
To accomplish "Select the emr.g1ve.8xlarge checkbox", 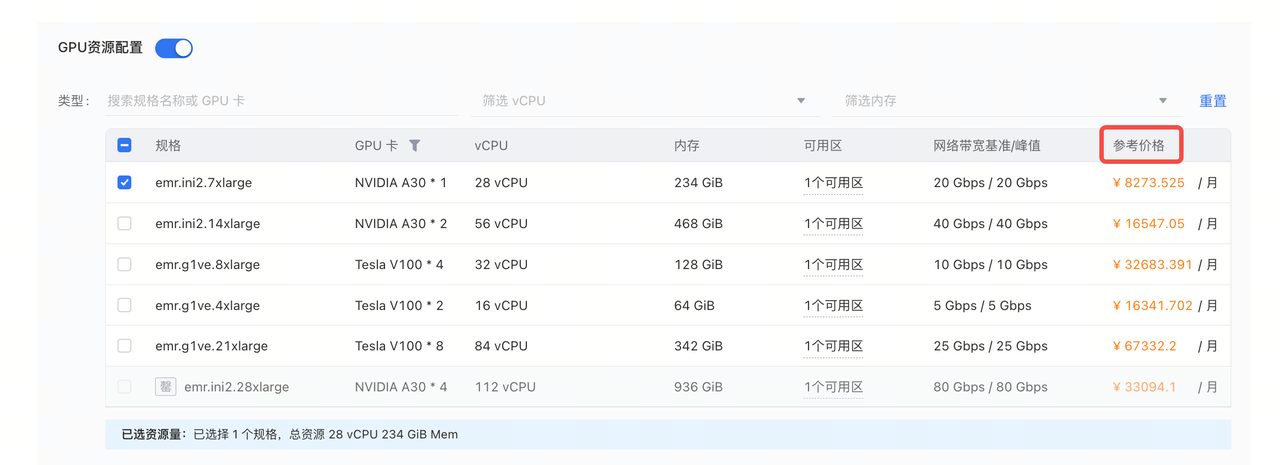I will click(x=125, y=265).
